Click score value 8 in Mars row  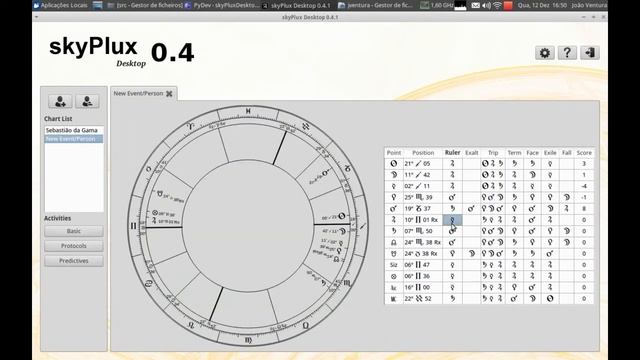point(584,209)
